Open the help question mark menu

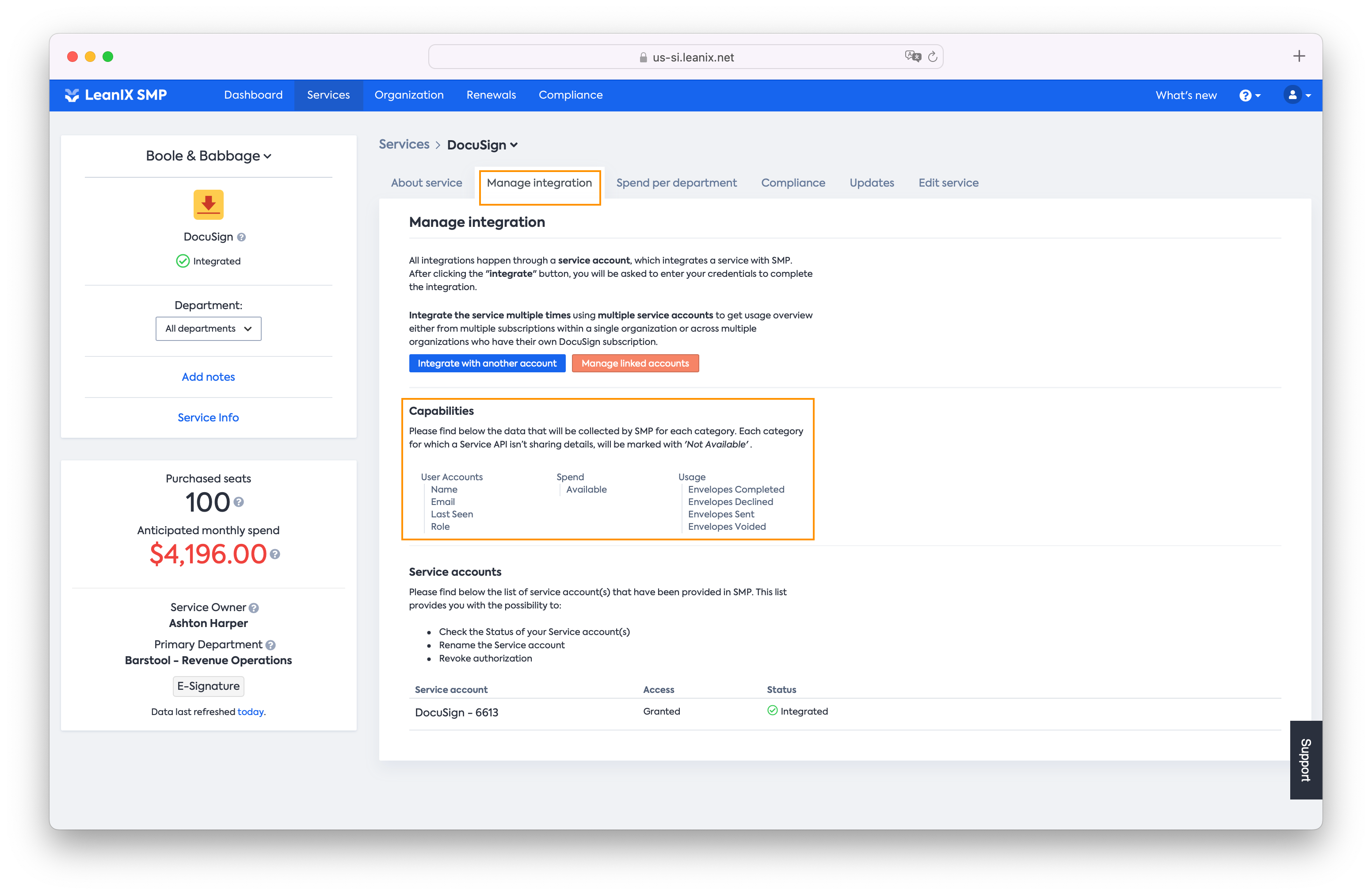[1249, 95]
